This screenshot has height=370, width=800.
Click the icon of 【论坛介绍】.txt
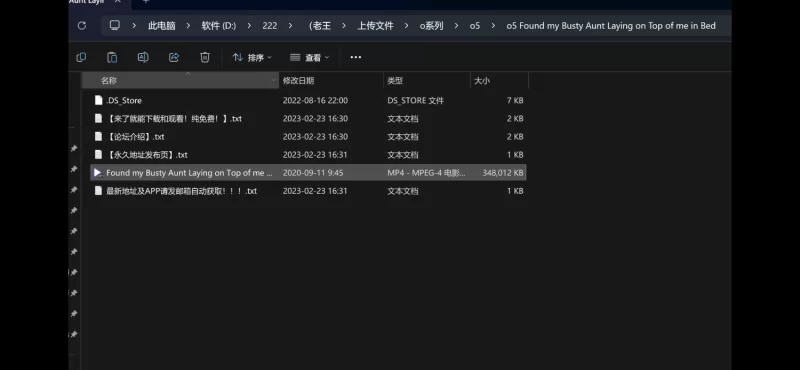click(x=98, y=136)
